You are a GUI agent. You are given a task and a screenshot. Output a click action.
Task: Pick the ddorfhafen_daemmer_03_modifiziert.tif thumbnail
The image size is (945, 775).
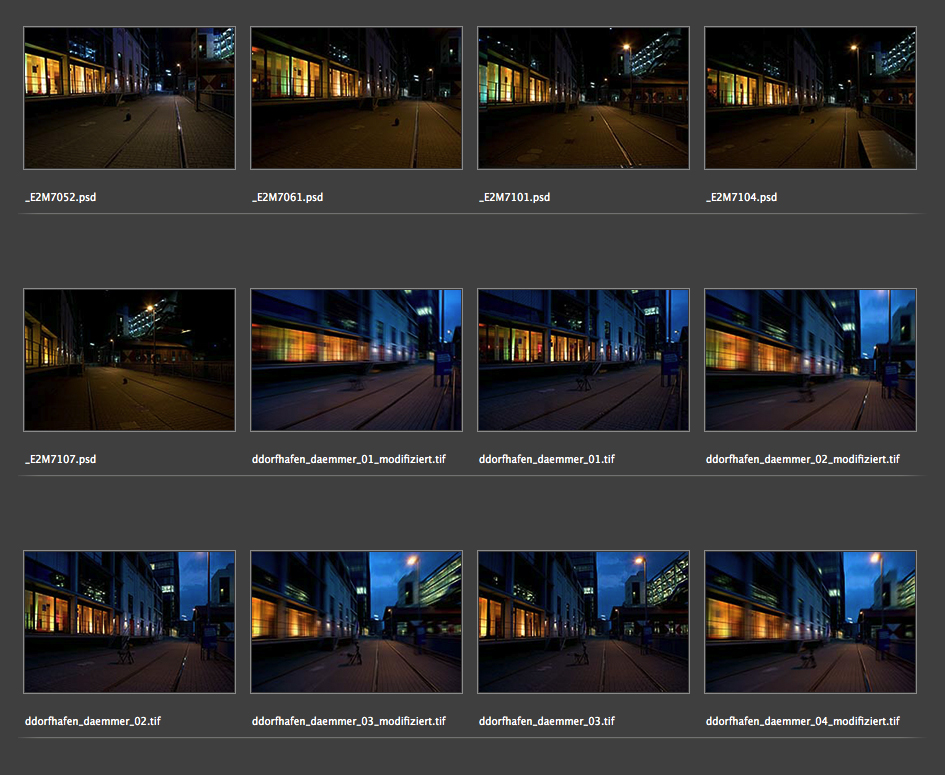click(356, 622)
